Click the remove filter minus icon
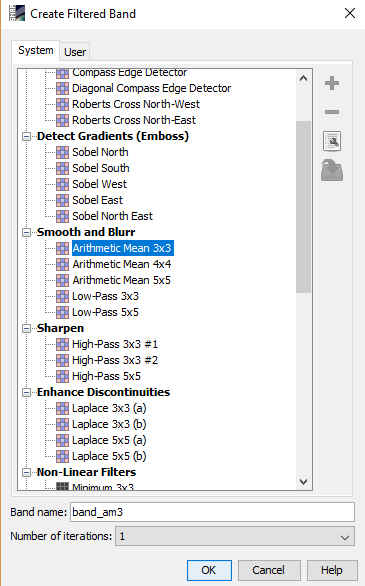Screen dimensions: 365x586 [332, 112]
